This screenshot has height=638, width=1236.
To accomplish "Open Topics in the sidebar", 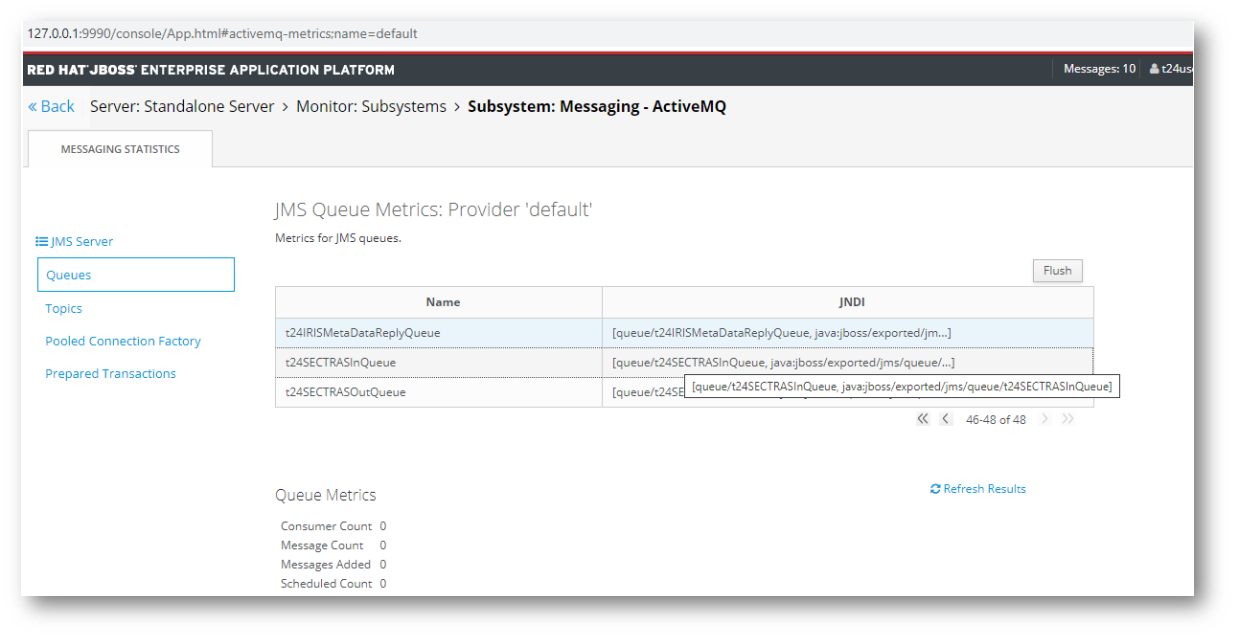I will 63,309.
